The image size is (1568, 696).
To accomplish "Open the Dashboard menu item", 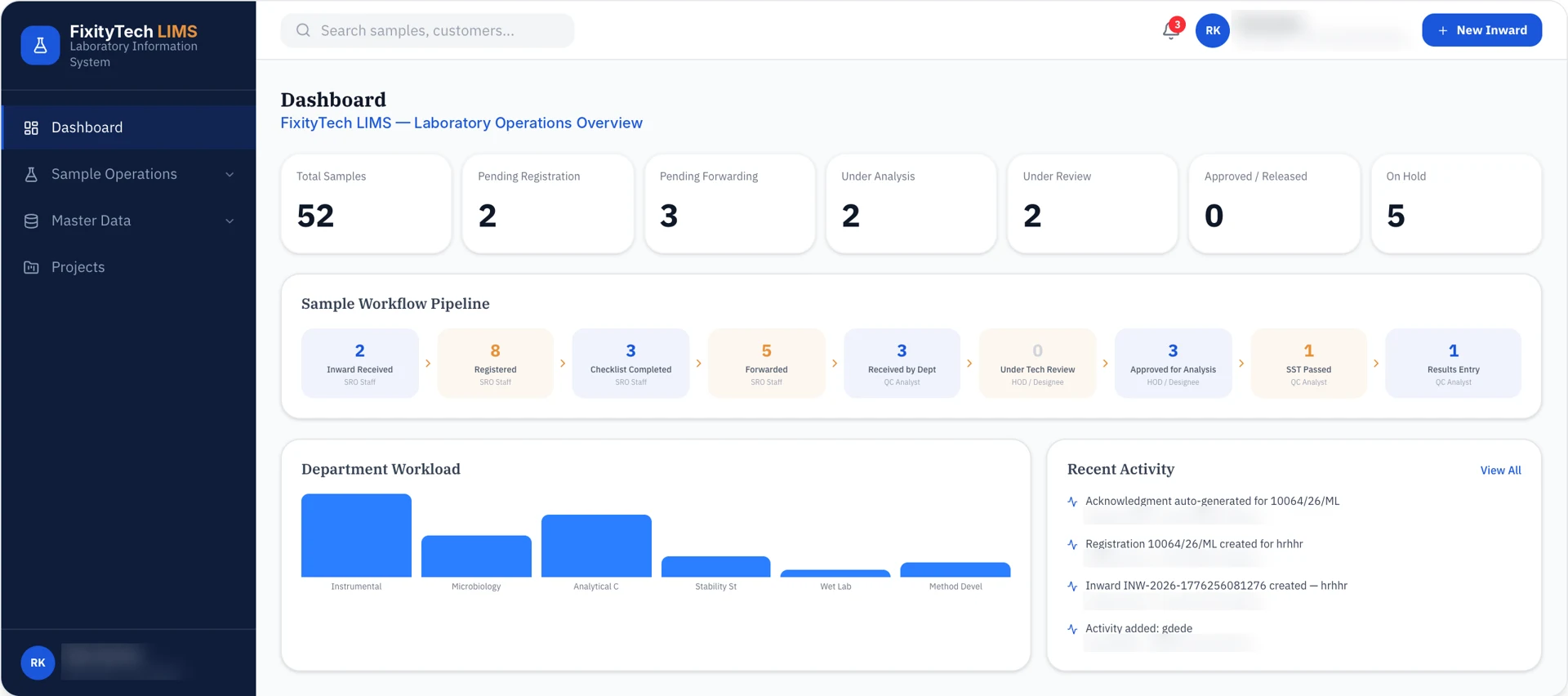I will click(x=129, y=127).
